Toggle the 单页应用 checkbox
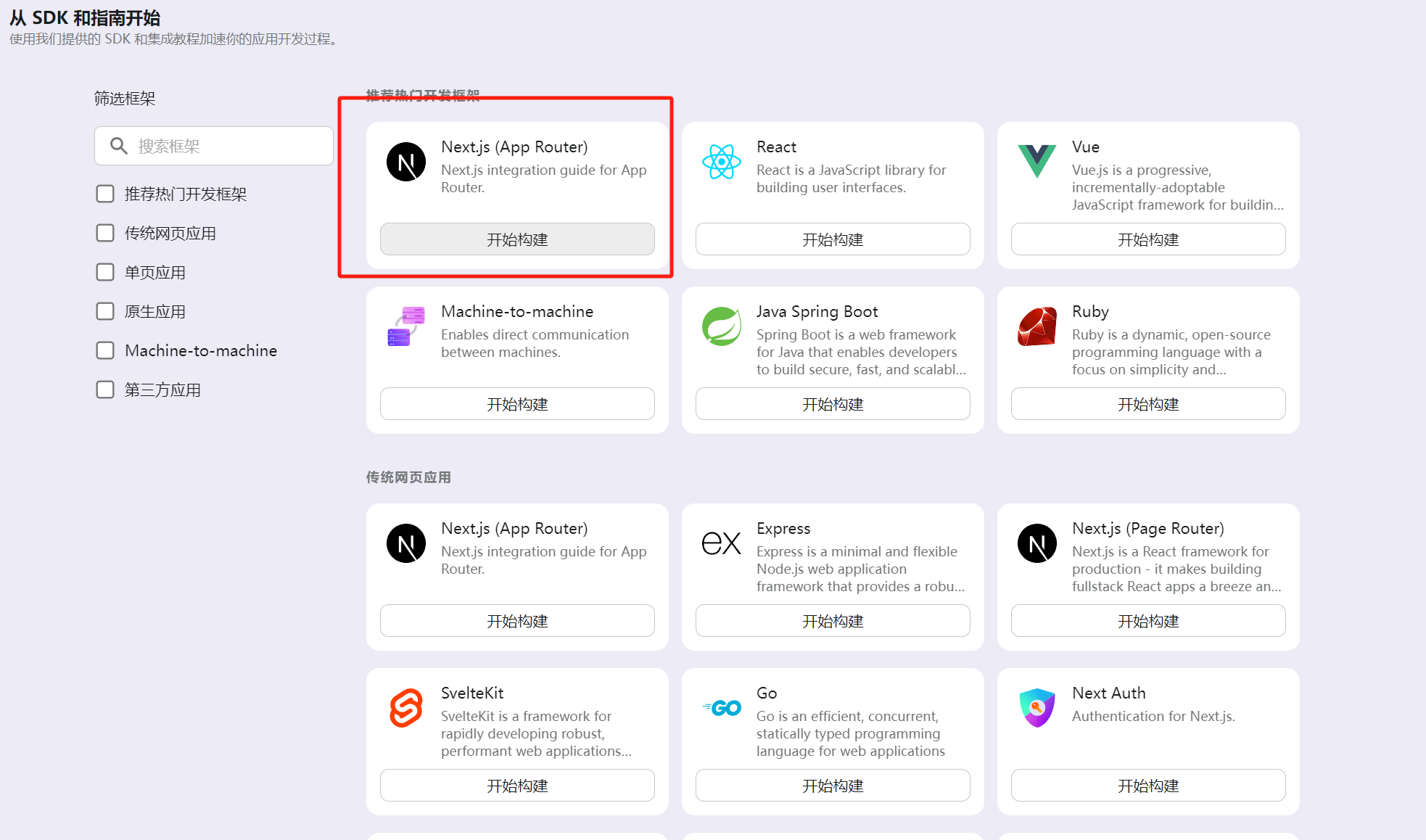The height and width of the screenshot is (840, 1426). (105, 272)
